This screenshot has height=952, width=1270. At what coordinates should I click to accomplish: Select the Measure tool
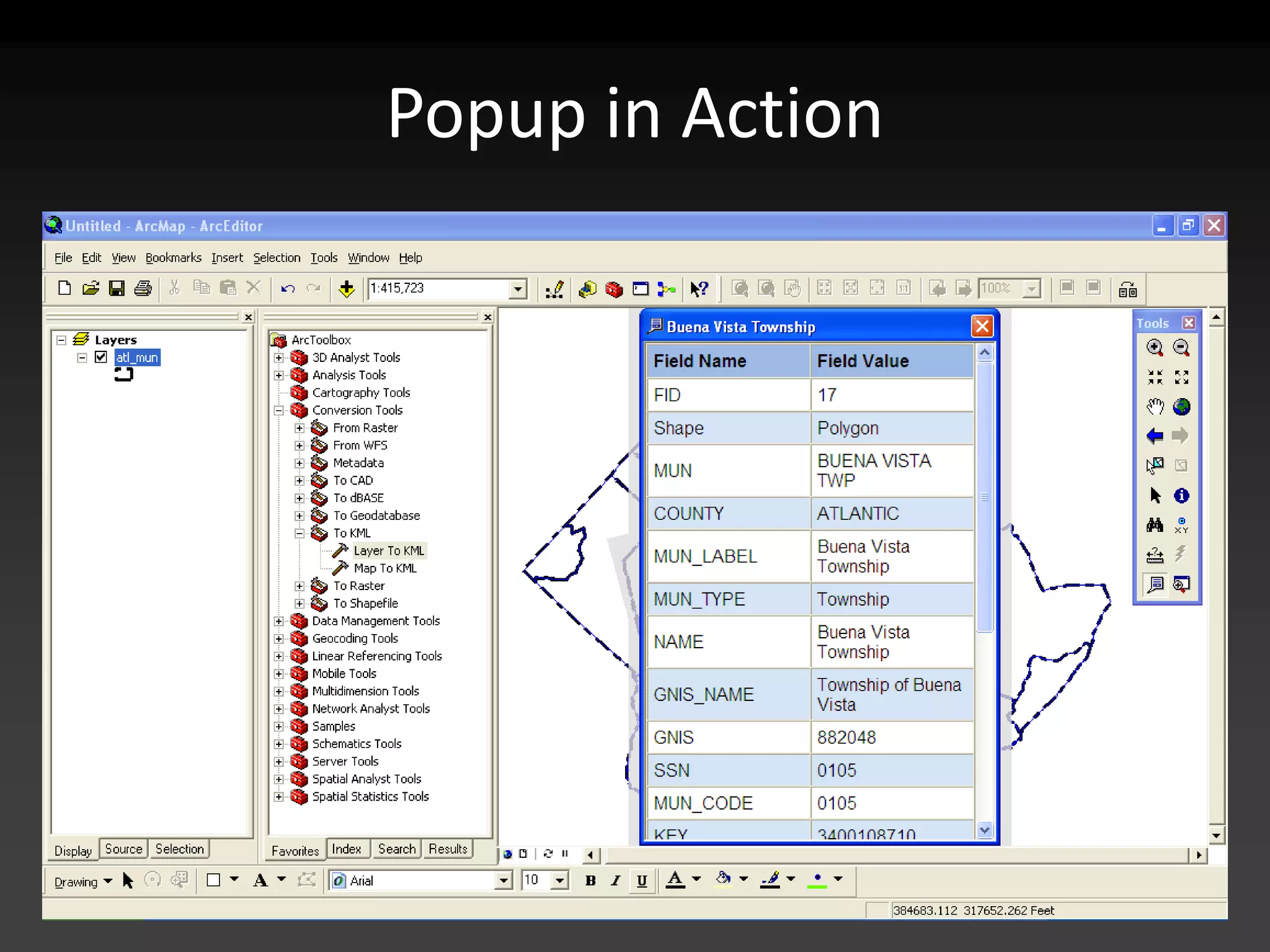click(x=1155, y=555)
